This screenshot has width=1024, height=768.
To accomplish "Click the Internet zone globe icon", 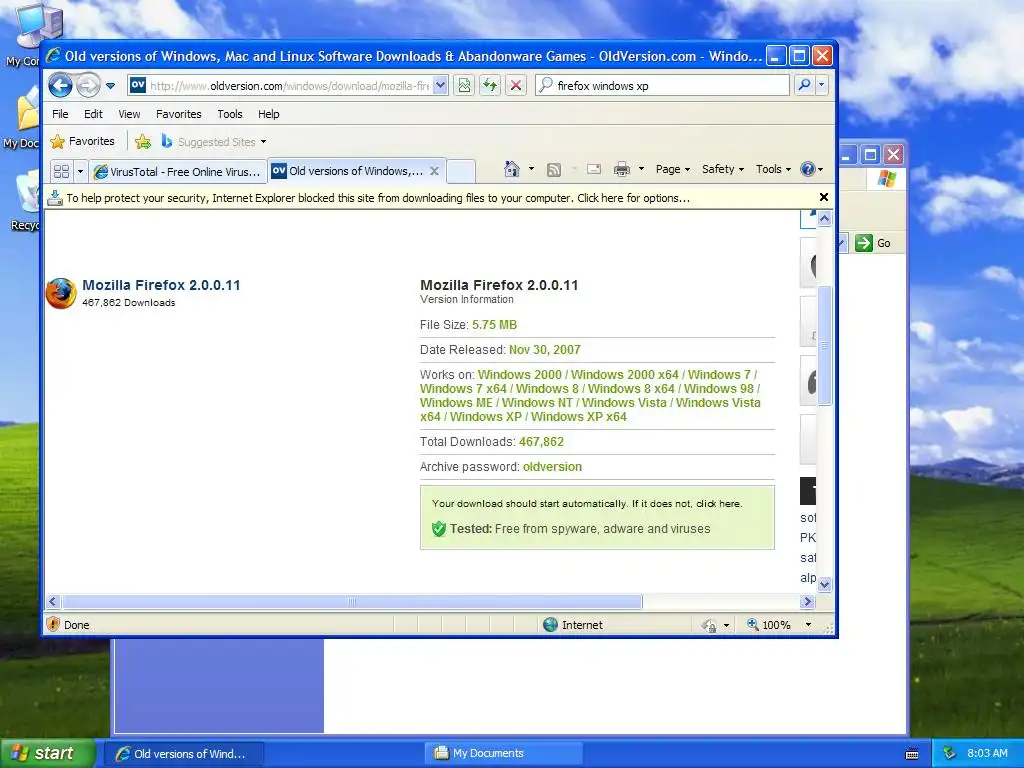I will 551,625.
